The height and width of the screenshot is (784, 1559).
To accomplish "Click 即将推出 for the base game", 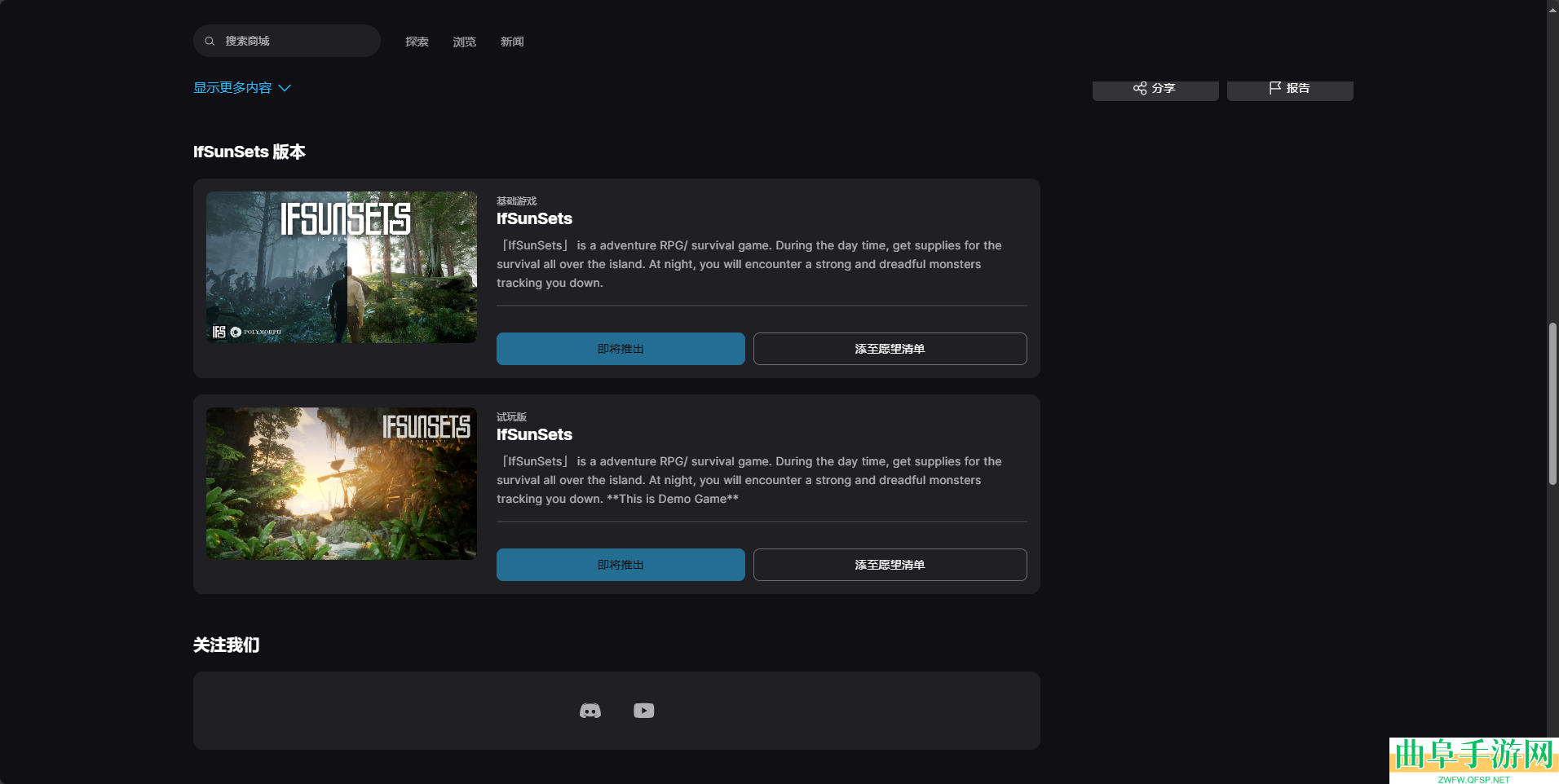I will 621,349.
